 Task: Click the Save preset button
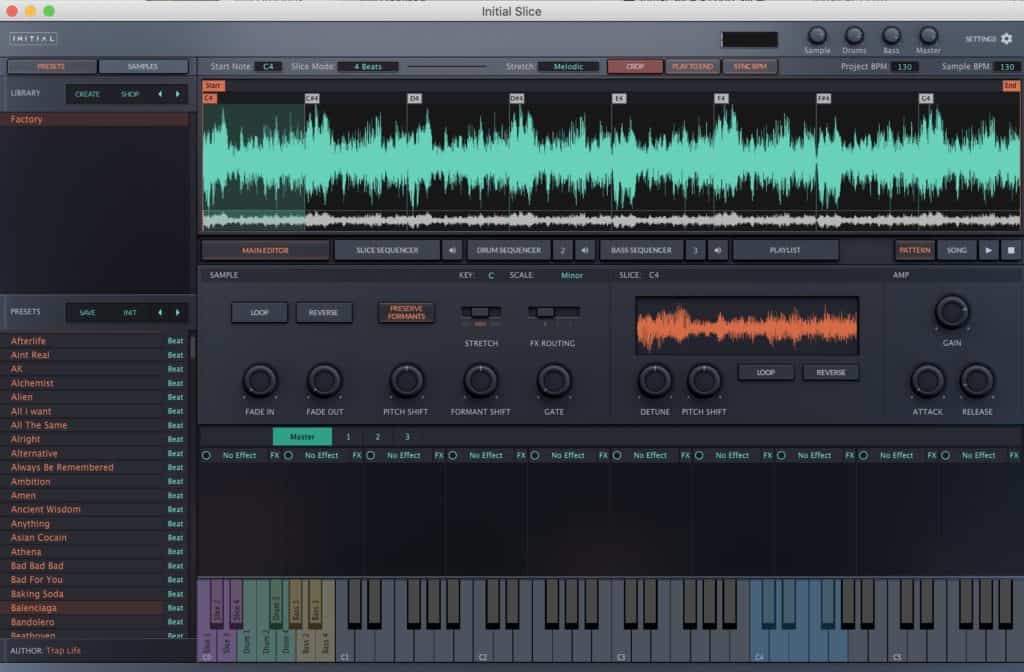tap(88, 313)
